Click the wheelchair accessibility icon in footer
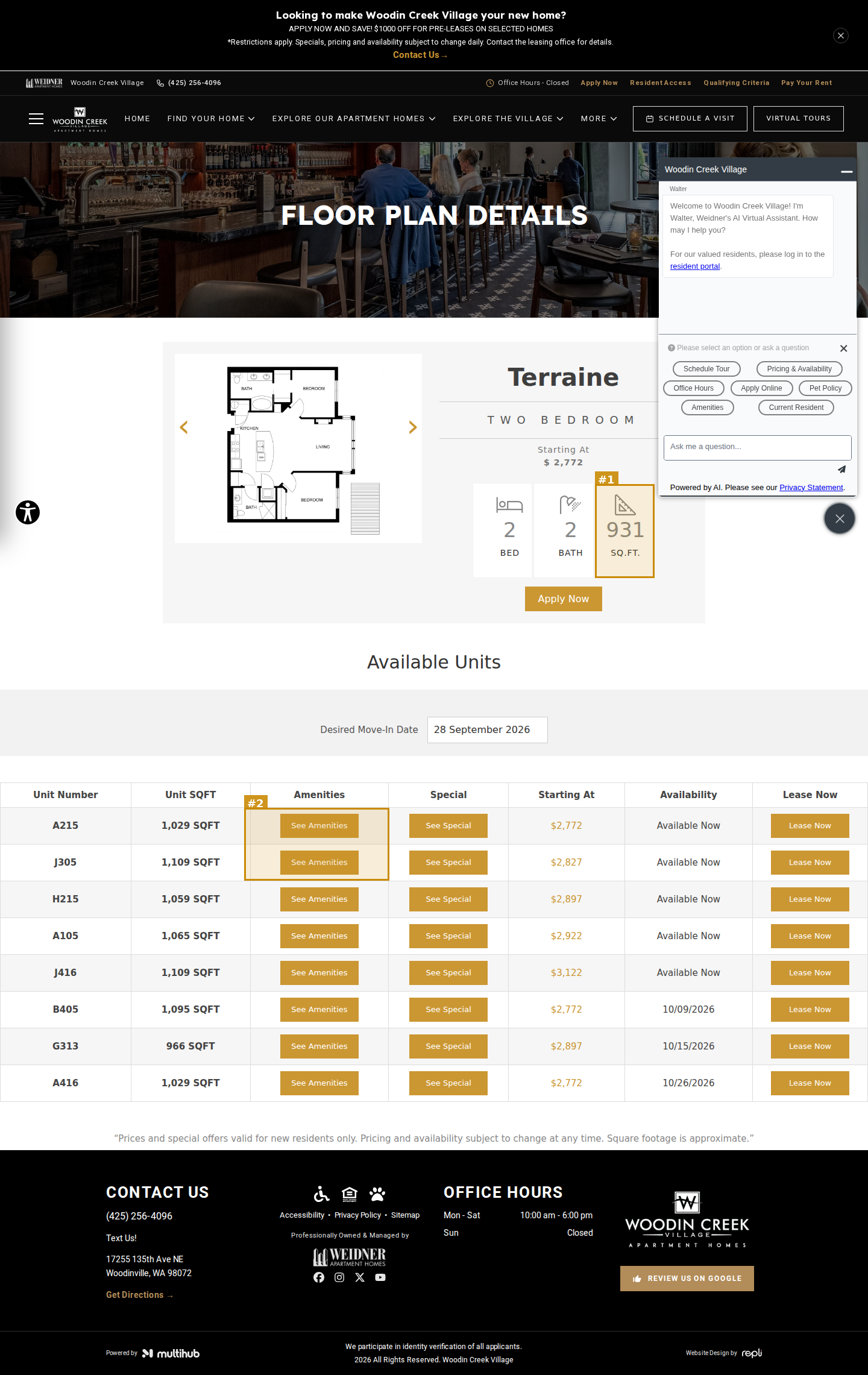Image resolution: width=868 pixels, height=1375 pixels. point(322,1194)
